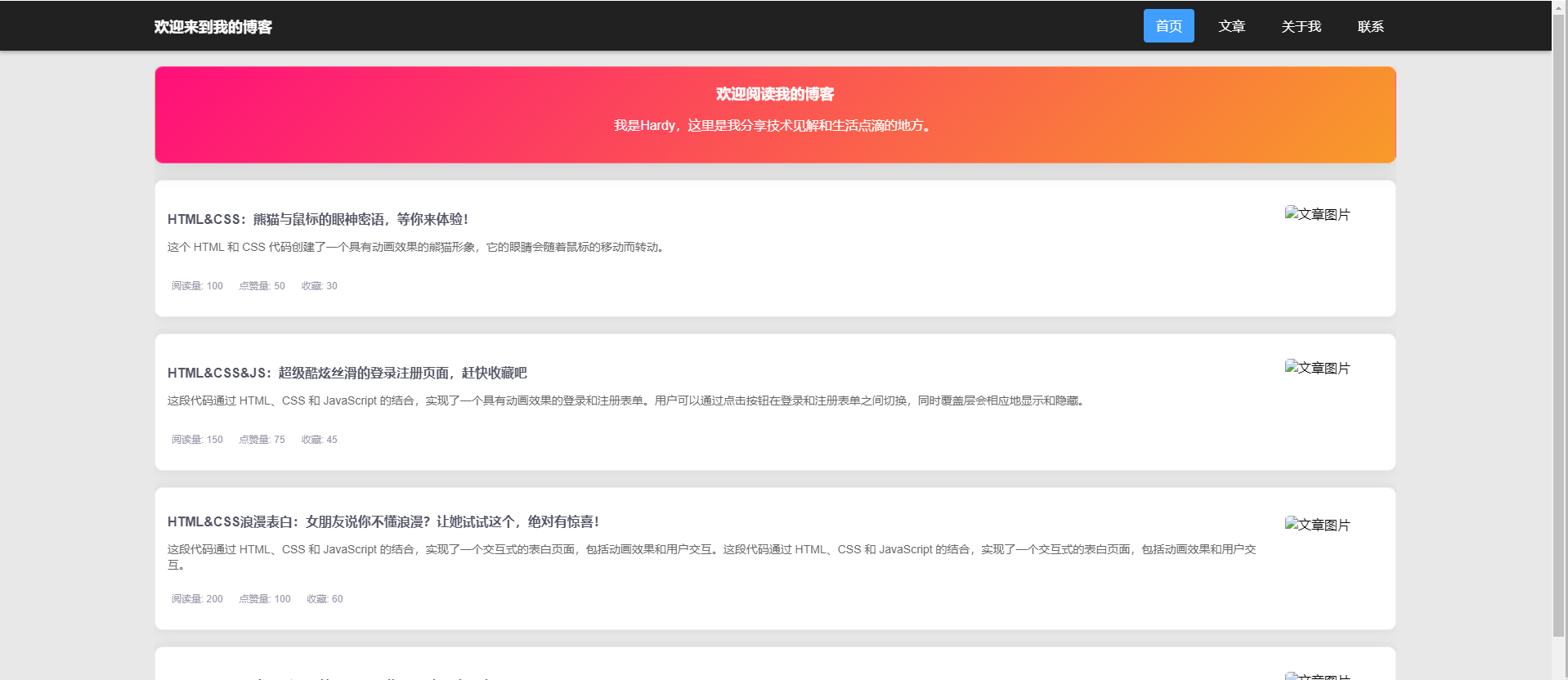Click 点赞量: 75 on the 登录注册 article

[x=262, y=440]
